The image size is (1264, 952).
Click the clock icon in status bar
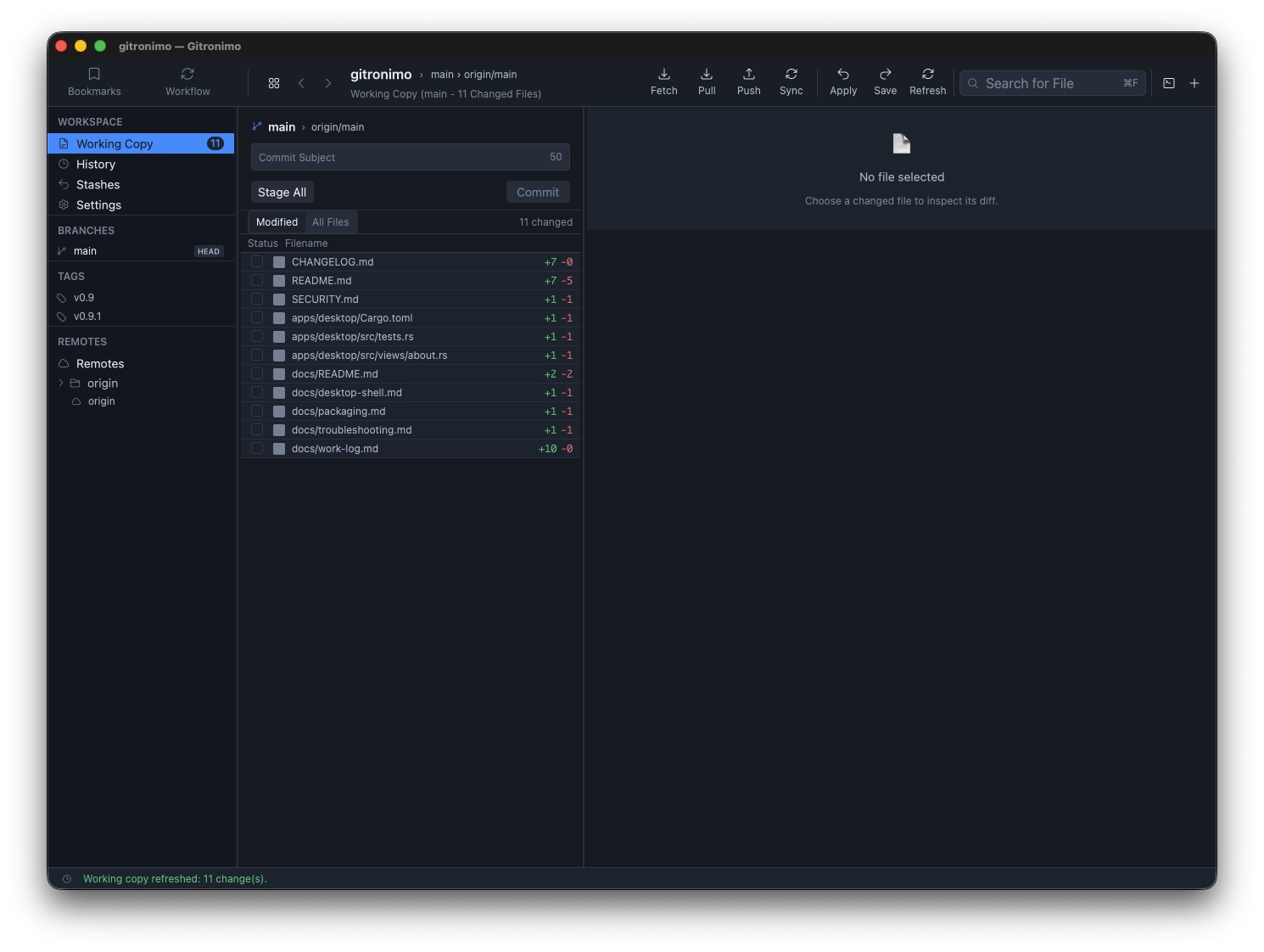tap(67, 879)
